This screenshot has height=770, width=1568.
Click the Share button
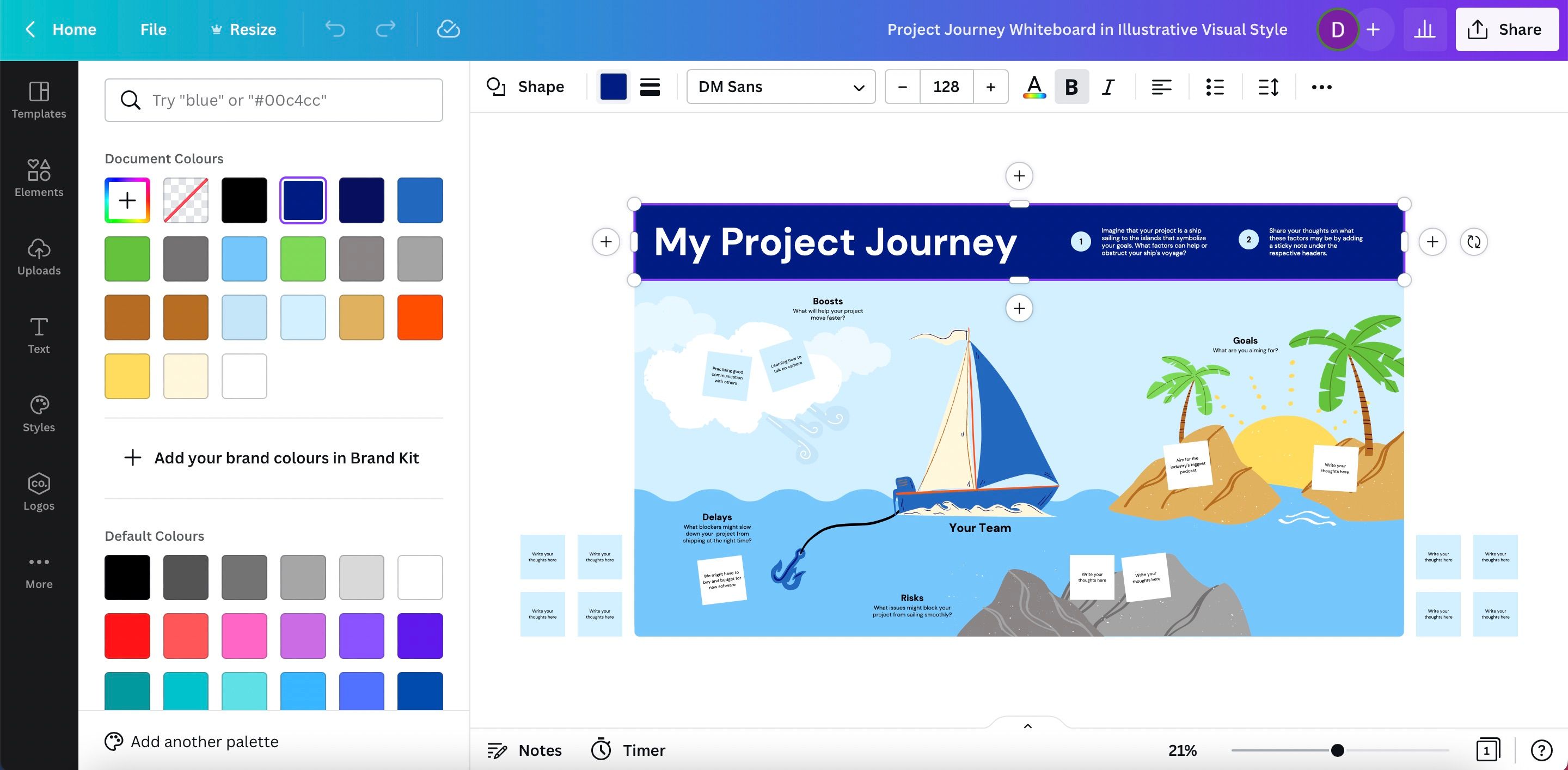1506,29
